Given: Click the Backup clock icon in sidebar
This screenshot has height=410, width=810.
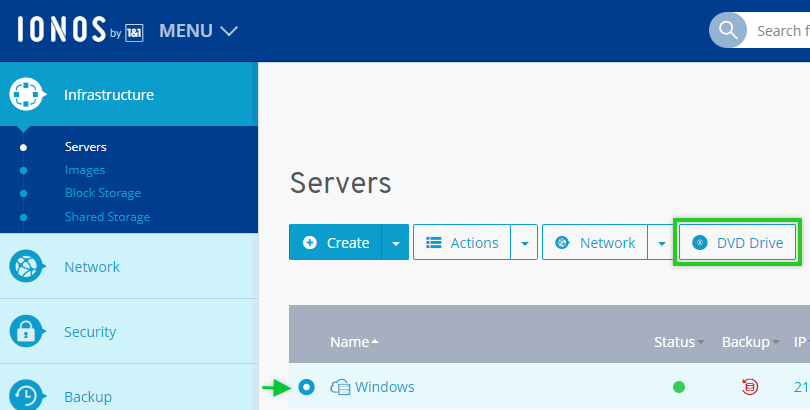Looking at the screenshot, I should (x=27, y=396).
